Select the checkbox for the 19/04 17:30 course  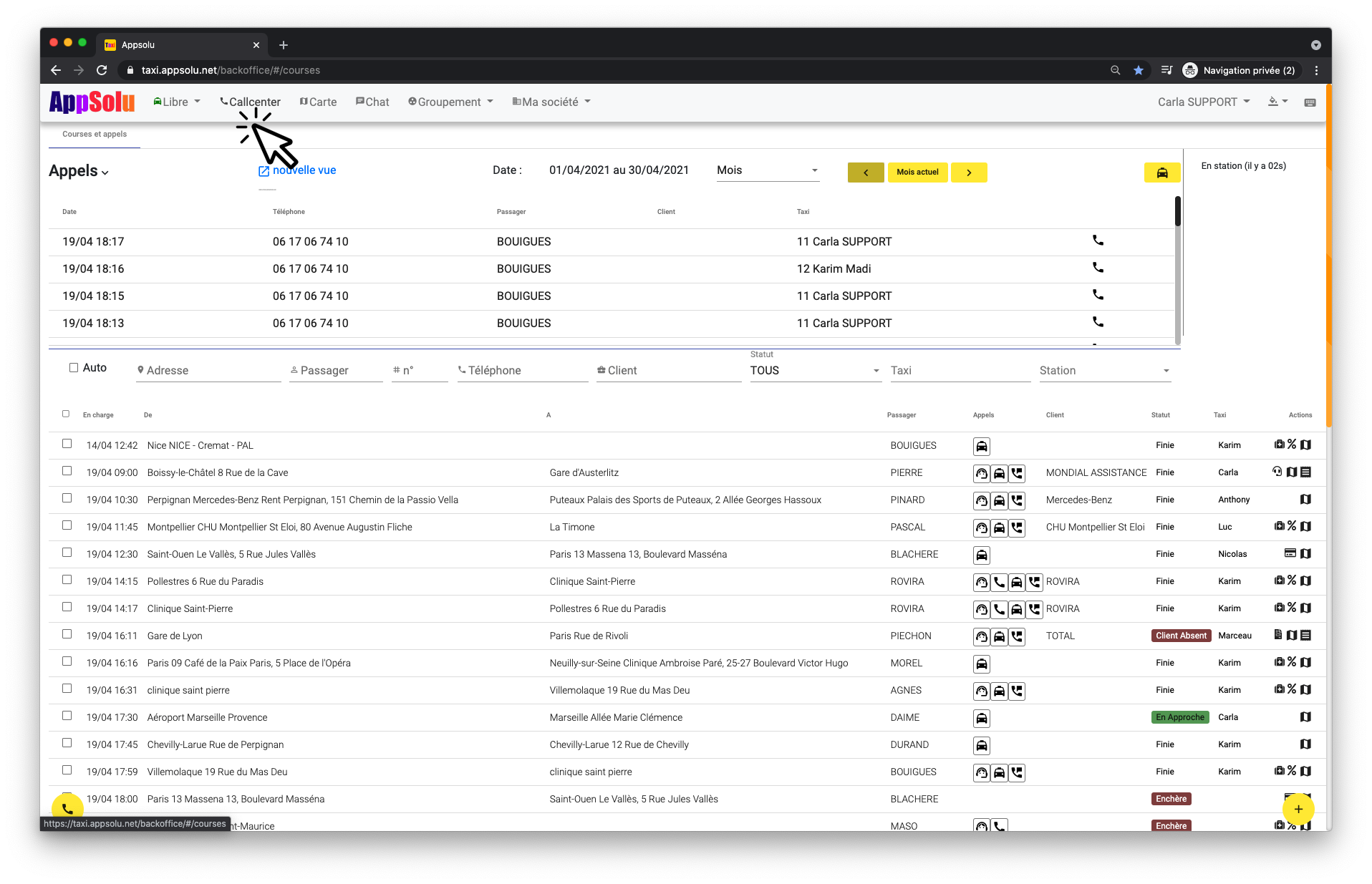(x=67, y=716)
